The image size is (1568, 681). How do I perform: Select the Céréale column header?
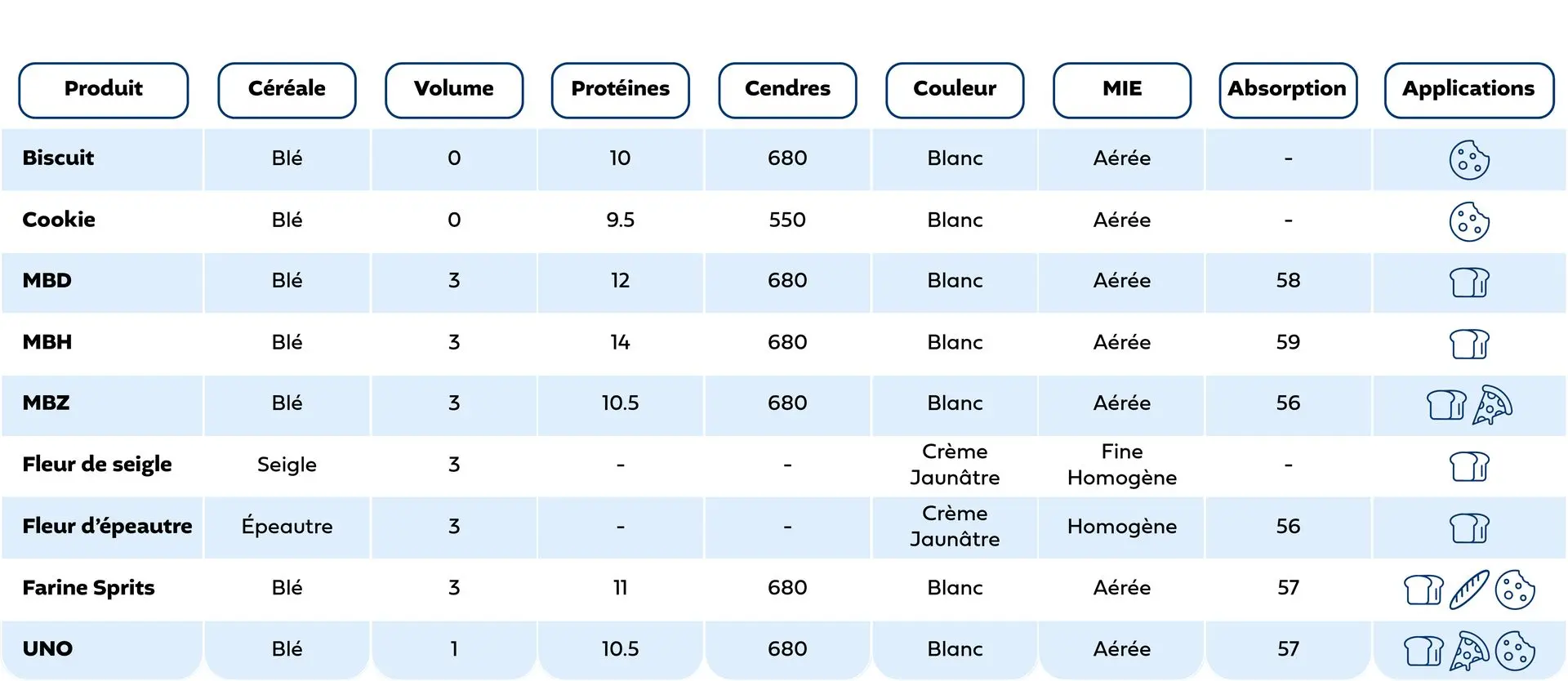pos(287,90)
